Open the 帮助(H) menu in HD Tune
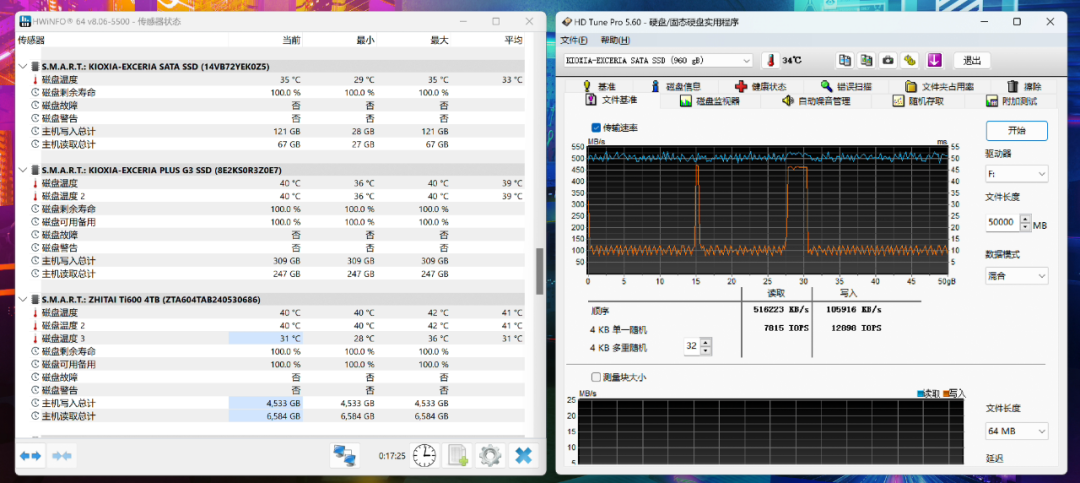 click(x=614, y=40)
